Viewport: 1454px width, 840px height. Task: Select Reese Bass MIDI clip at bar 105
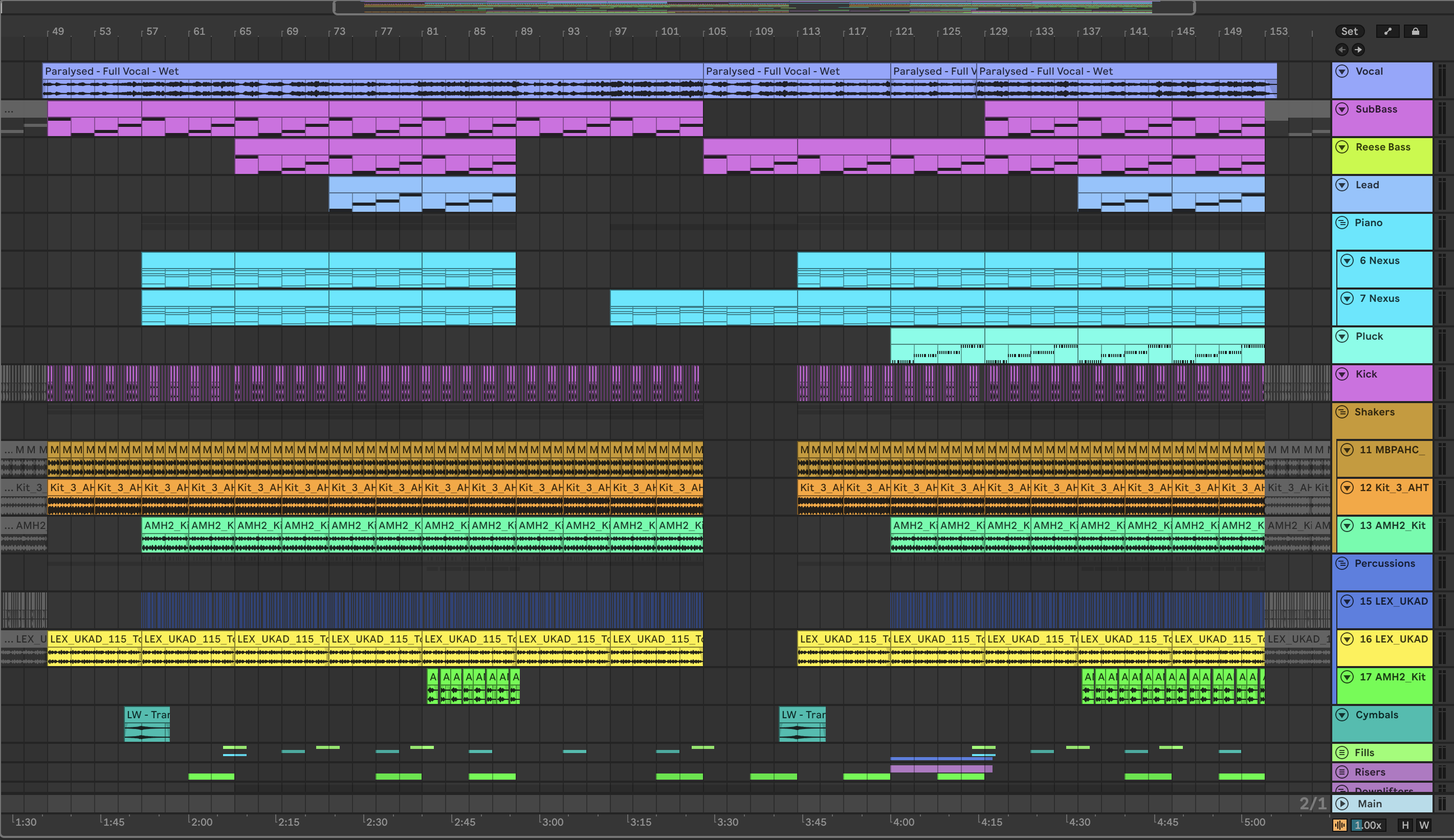click(750, 157)
